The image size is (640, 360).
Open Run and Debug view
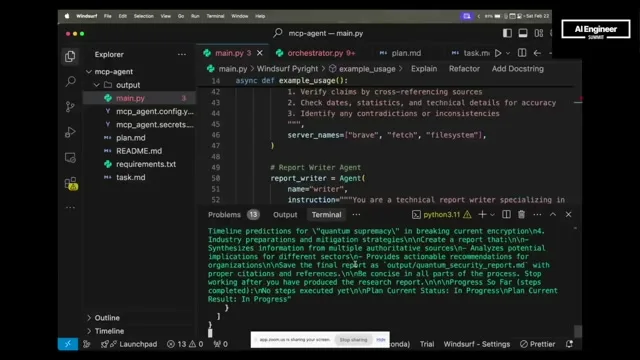tap(70, 132)
